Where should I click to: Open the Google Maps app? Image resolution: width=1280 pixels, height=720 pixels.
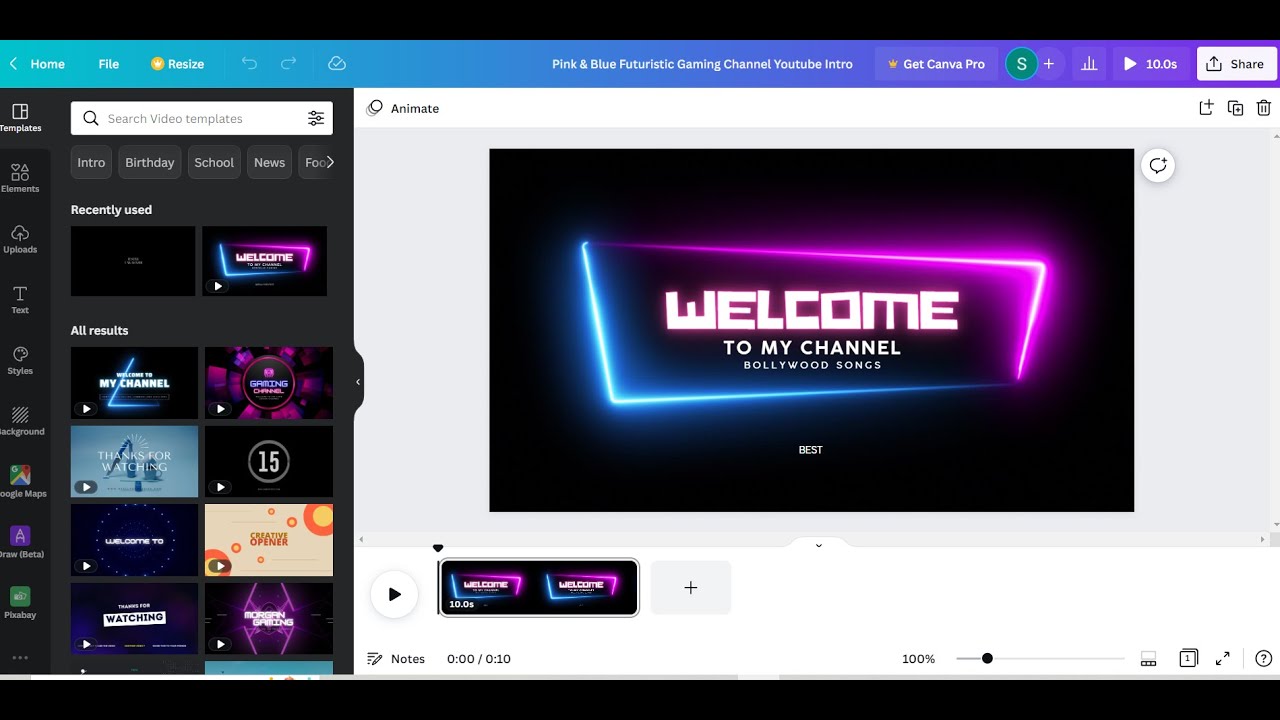click(20, 482)
